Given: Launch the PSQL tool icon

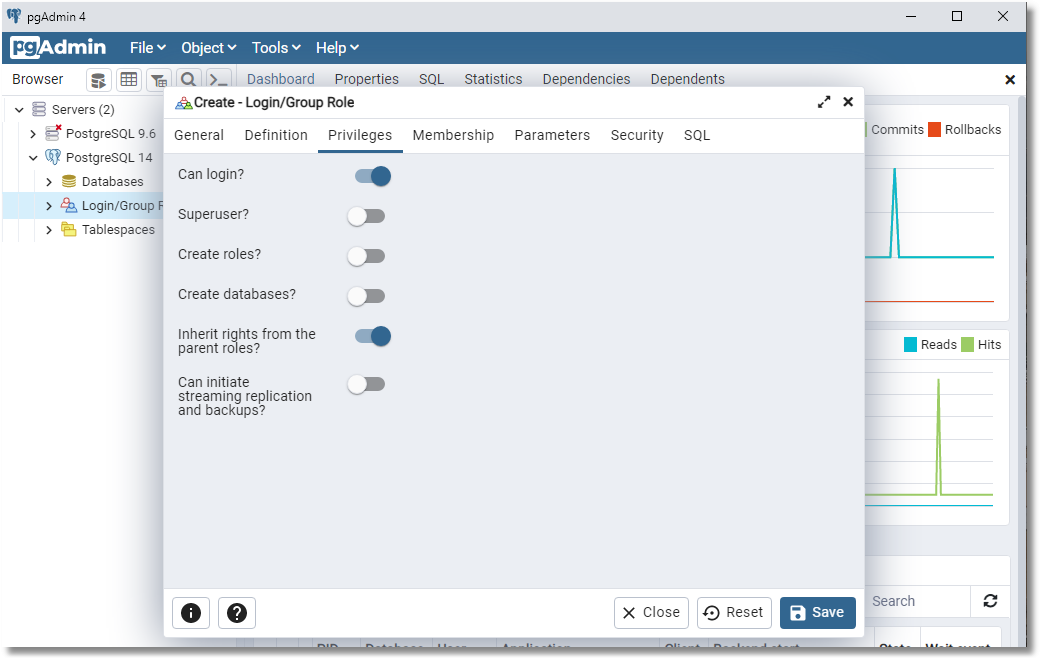Looking at the screenshot, I should [x=218, y=79].
